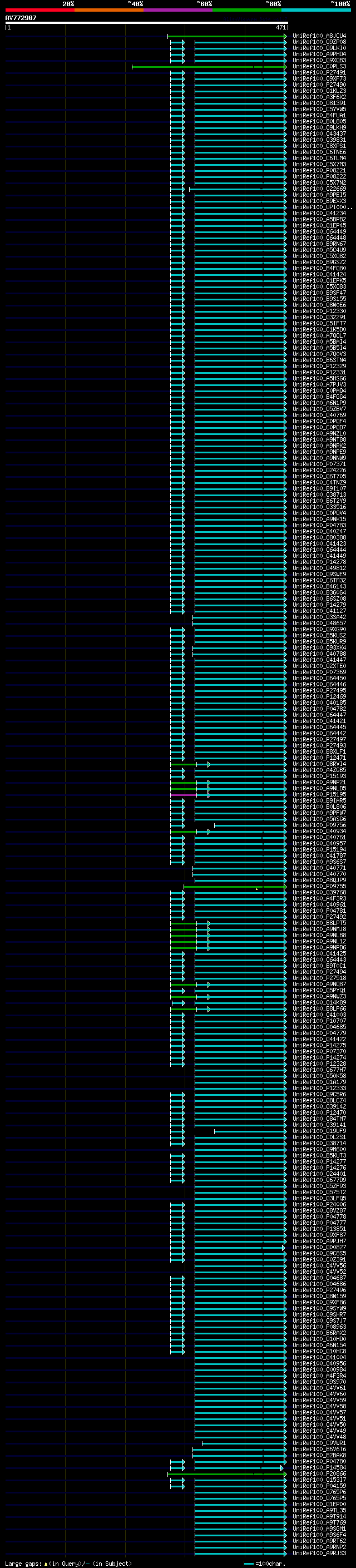
Task: Select hit label UniRef100_B9EXX3
Action: click(319, 201)
